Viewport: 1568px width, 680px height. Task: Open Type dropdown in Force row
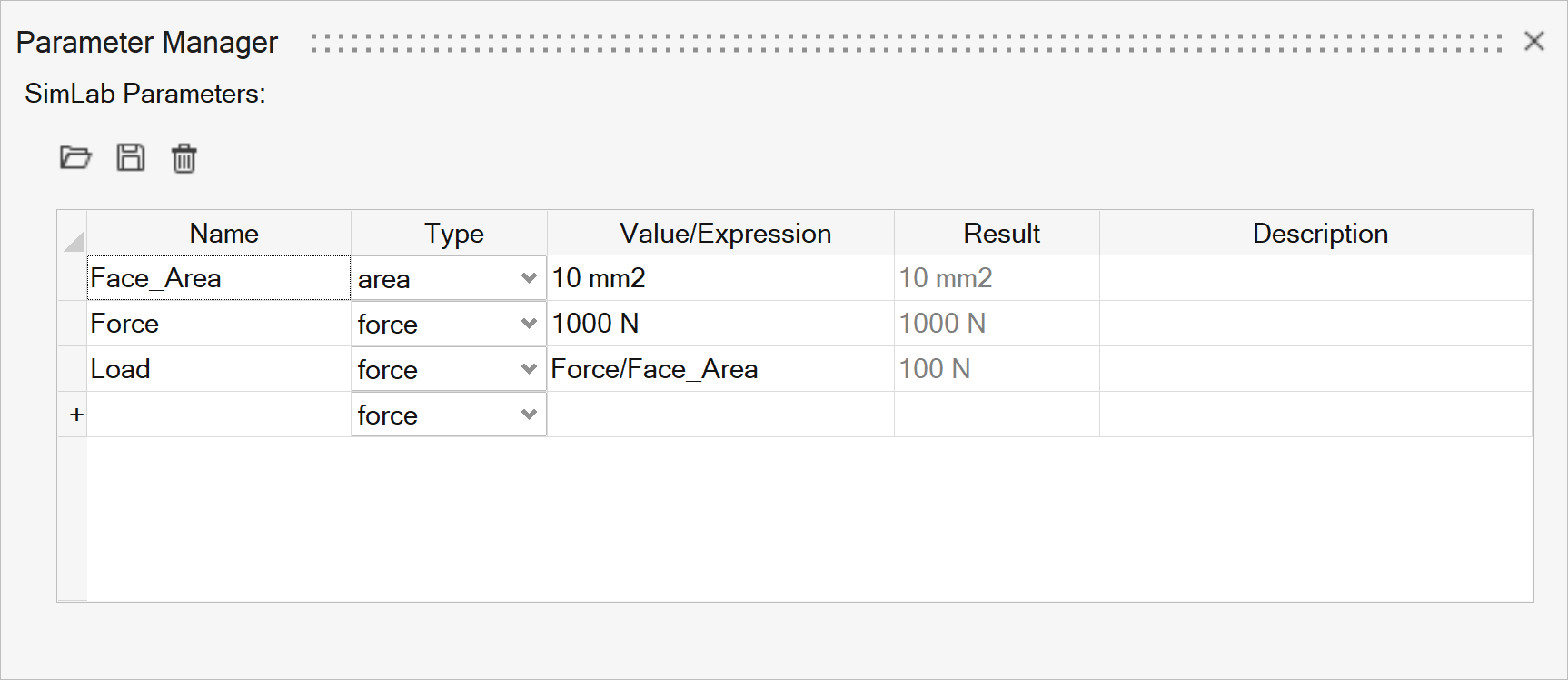529,324
